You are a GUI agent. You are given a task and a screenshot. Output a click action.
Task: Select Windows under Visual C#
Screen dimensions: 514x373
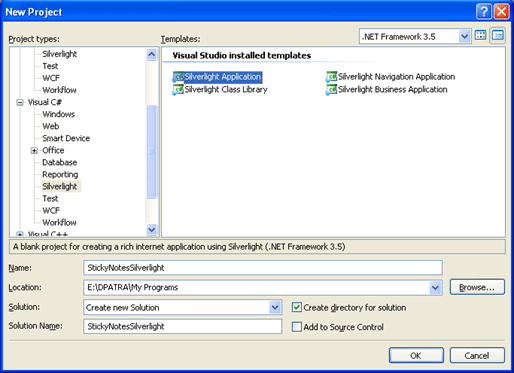(59, 114)
